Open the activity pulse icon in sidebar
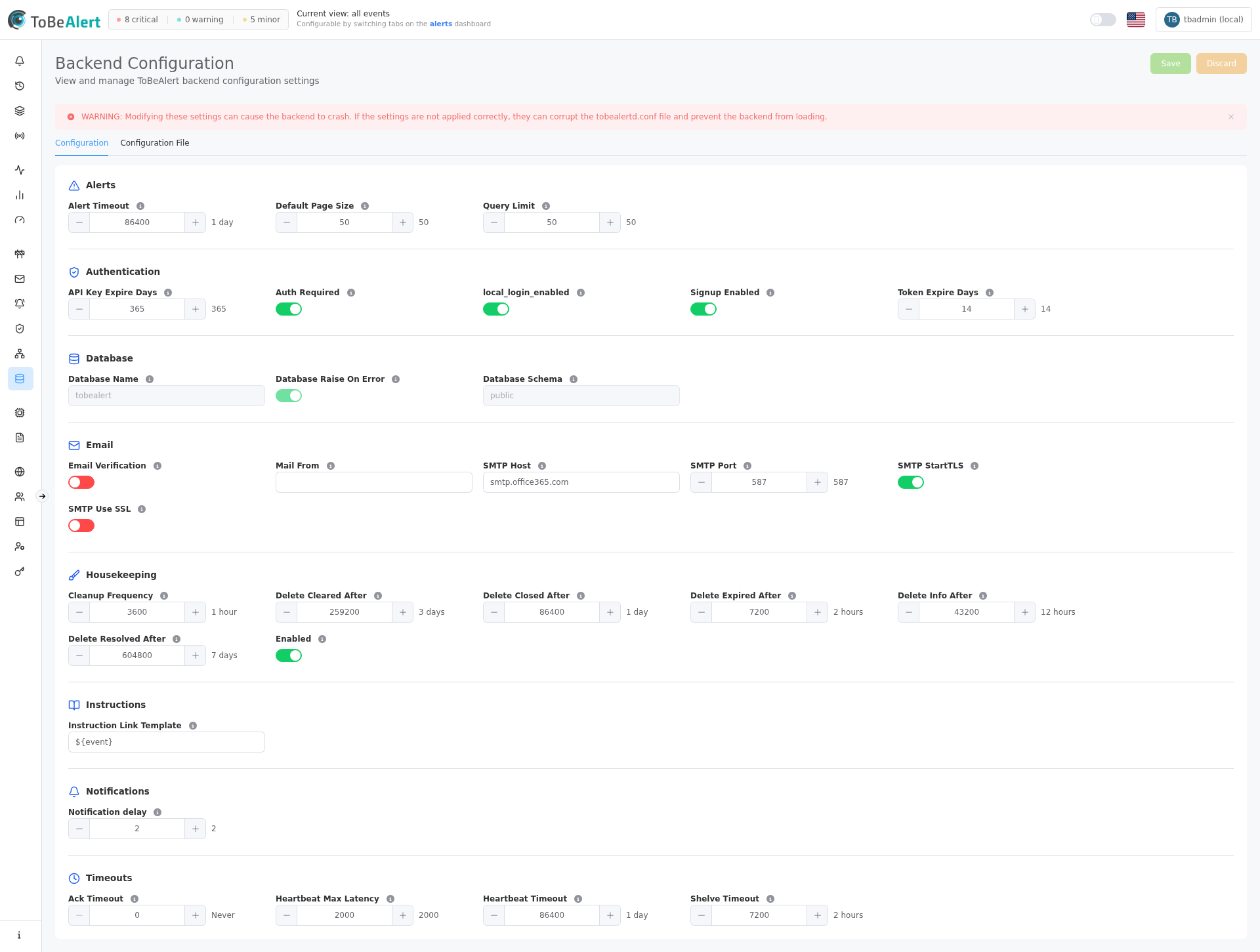The width and height of the screenshot is (1260, 952). click(20, 170)
